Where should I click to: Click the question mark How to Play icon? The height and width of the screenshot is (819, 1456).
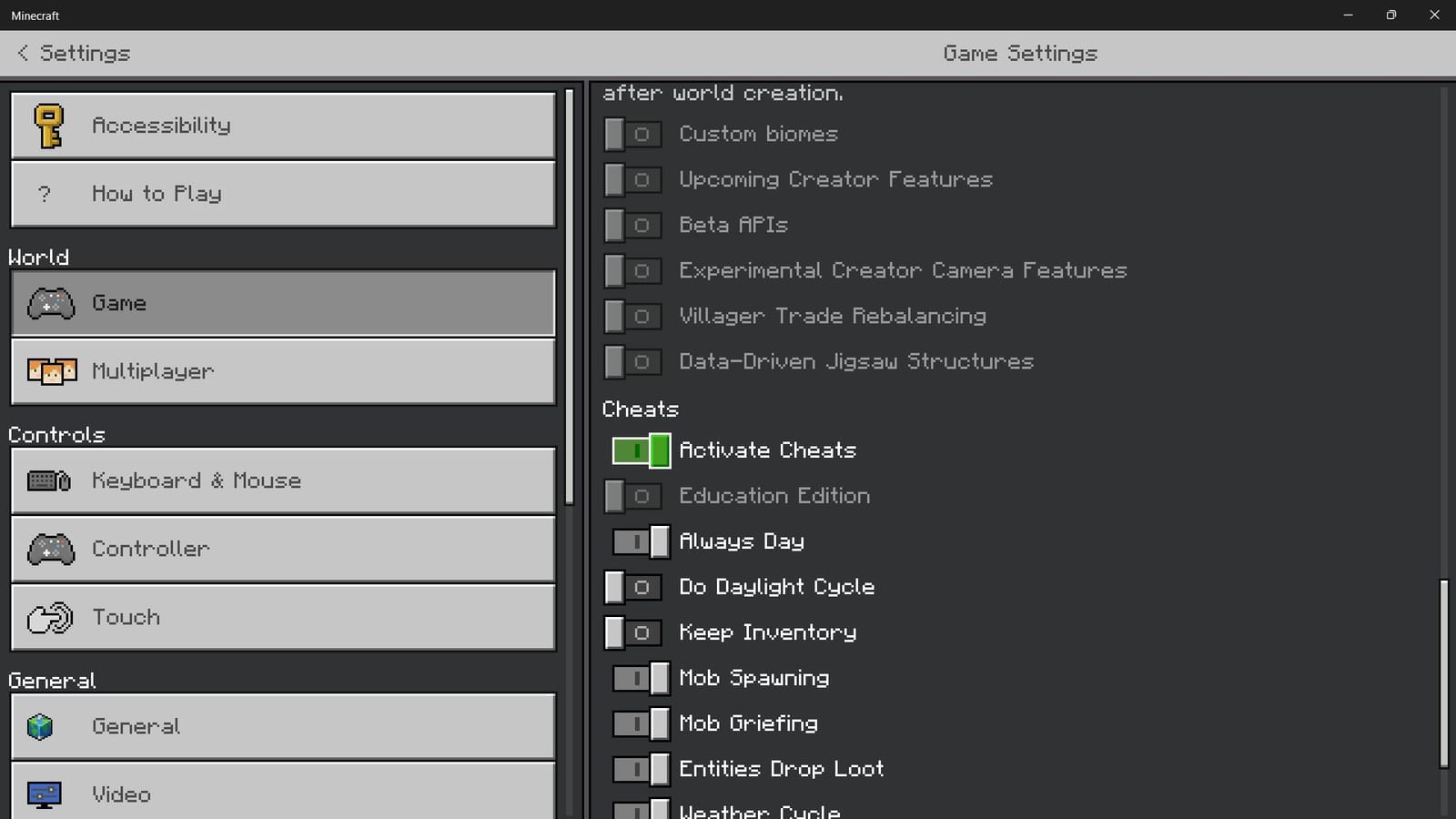coord(44,194)
